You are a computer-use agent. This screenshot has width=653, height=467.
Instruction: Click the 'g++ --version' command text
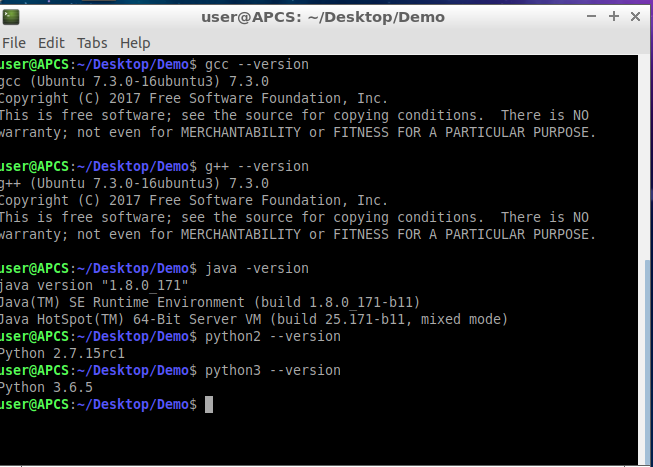[257, 167]
